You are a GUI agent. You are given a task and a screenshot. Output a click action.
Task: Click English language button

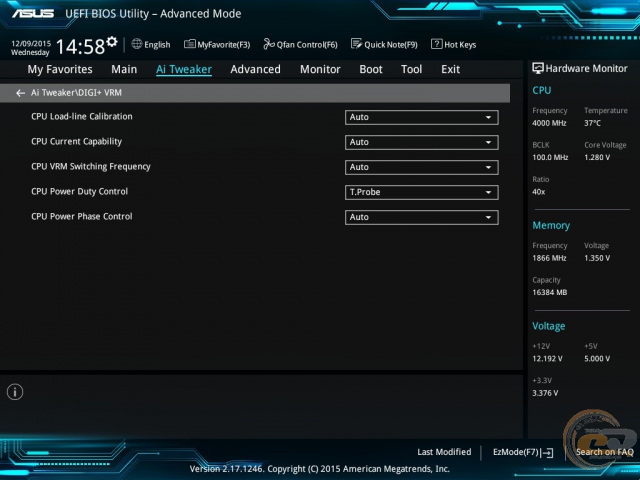click(x=151, y=44)
